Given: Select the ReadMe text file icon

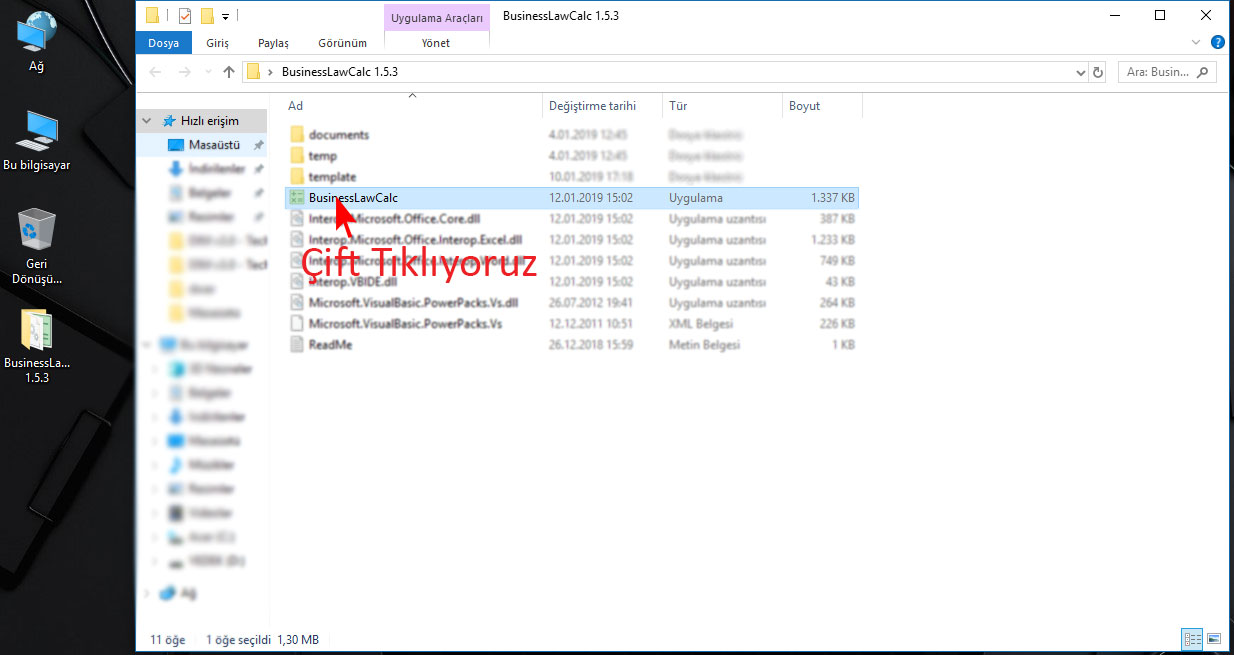Looking at the screenshot, I should [296, 345].
